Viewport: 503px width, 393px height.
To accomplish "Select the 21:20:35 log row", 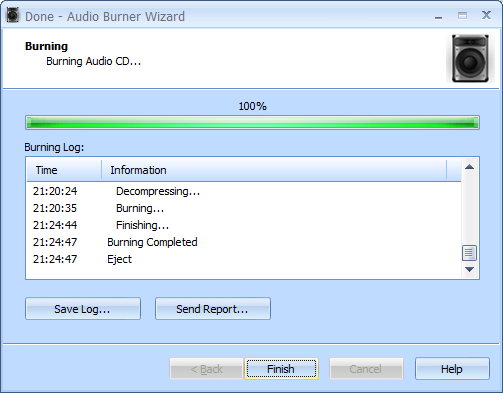I will (244, 208).
